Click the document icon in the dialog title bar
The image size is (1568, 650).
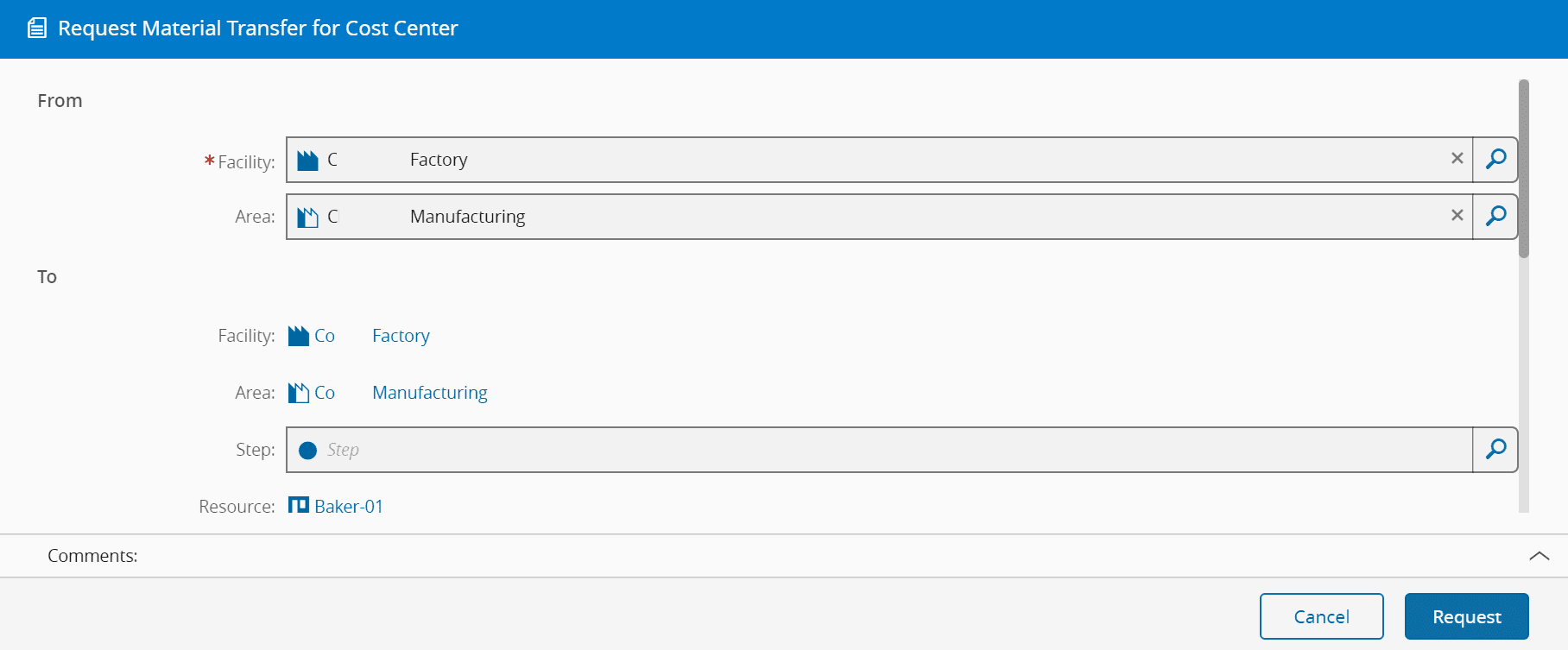tap(37, 28)
